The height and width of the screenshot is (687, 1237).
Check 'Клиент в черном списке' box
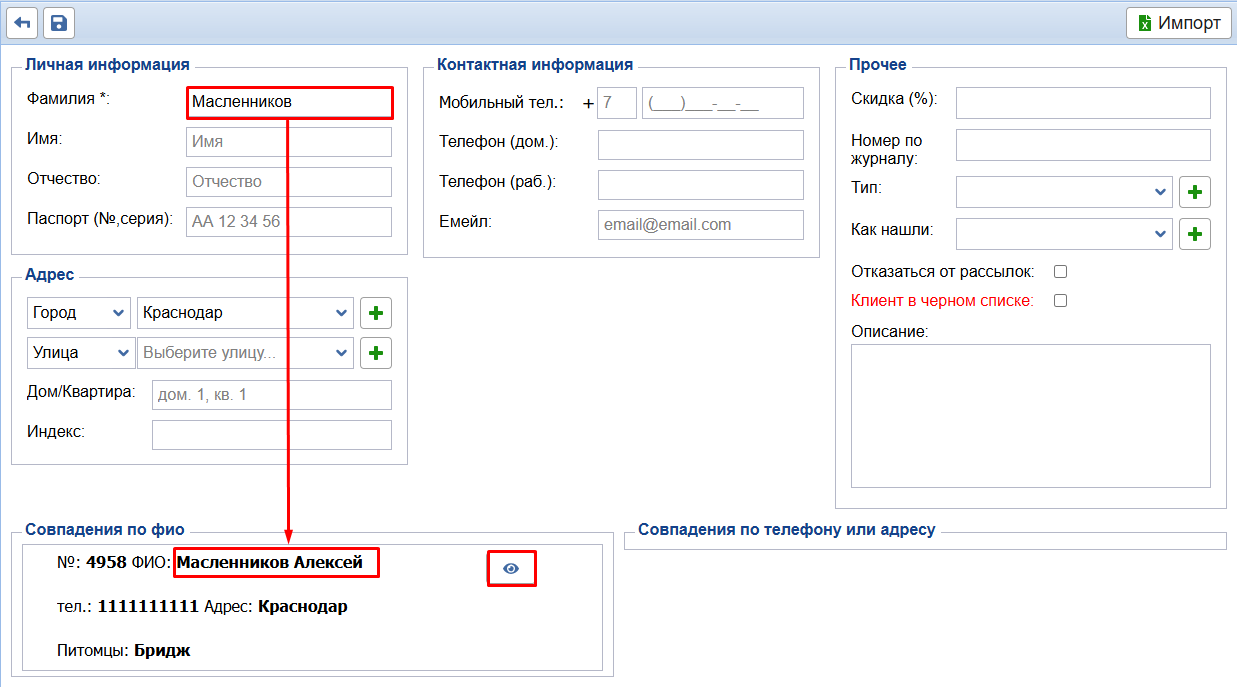coord(1061,300)
